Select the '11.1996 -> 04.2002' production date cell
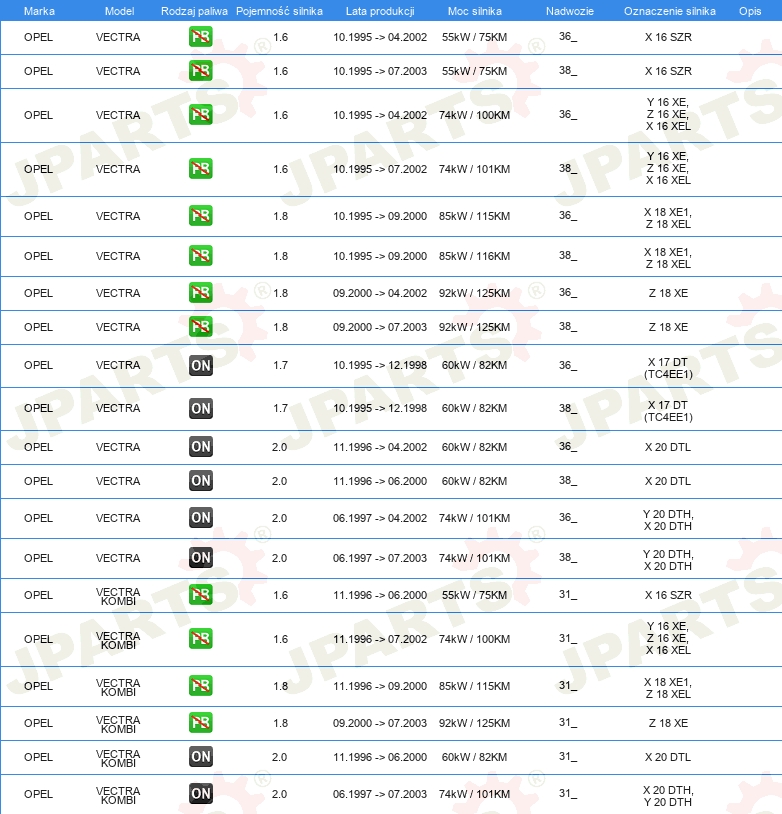 click(x=380, y=447)
